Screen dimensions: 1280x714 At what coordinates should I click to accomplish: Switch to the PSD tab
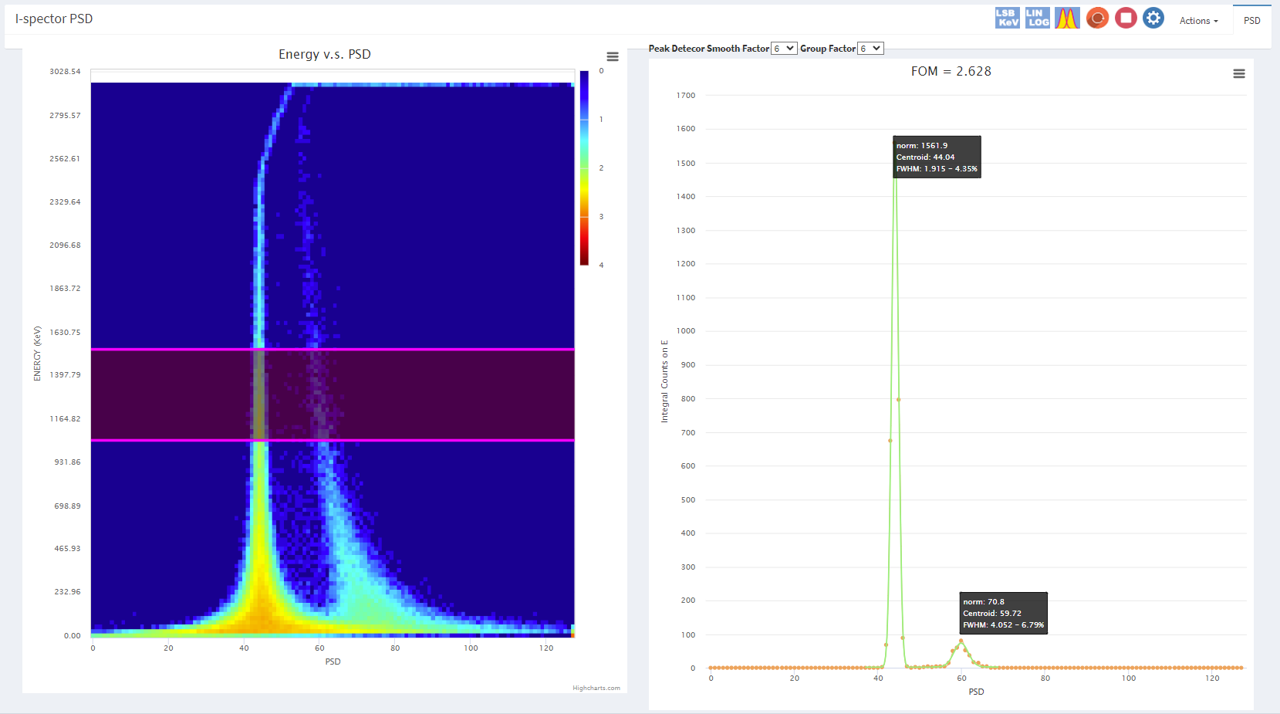[1252, 20]
